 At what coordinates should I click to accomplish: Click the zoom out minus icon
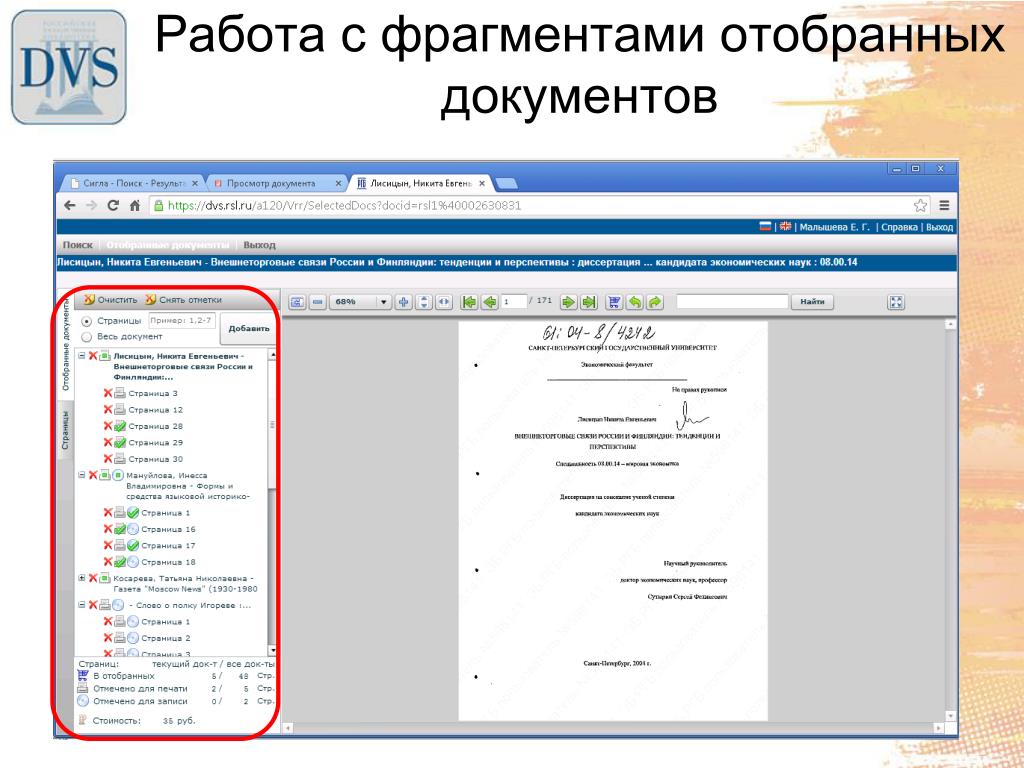(x=317, y=302)
